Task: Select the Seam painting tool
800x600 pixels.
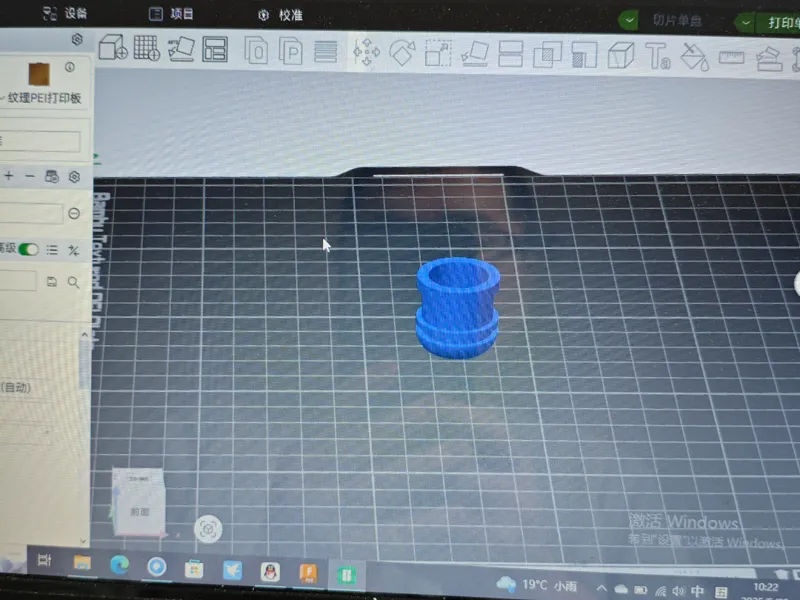Action: [x=621, y=55]
